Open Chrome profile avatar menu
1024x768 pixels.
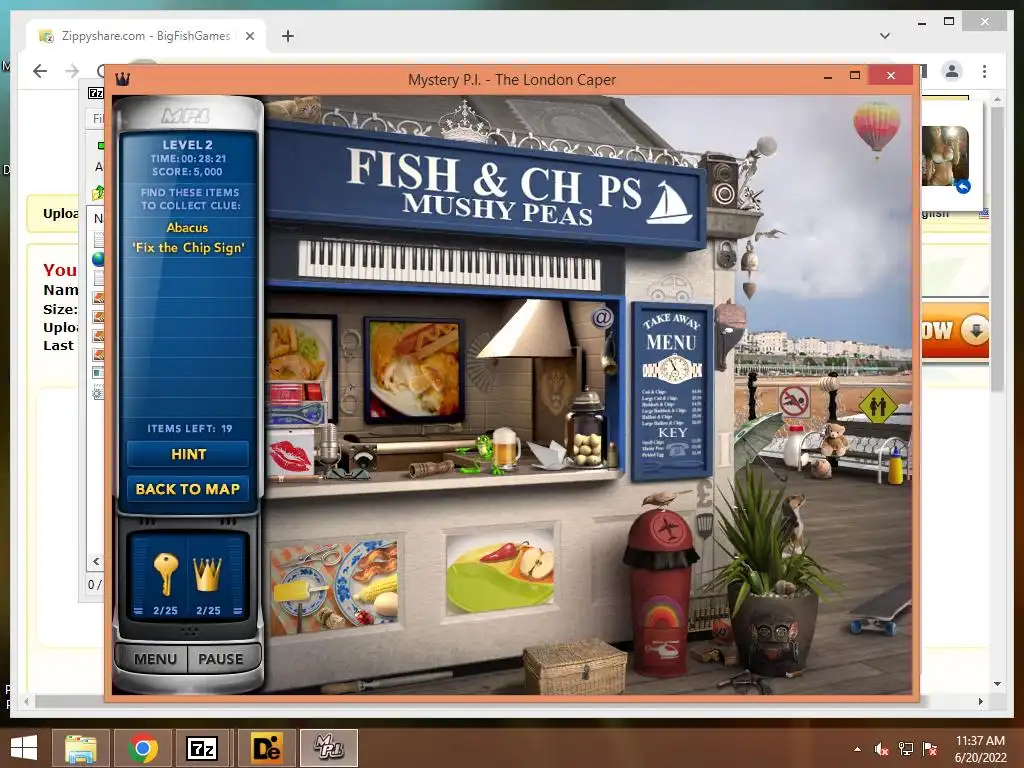[952, 71]
